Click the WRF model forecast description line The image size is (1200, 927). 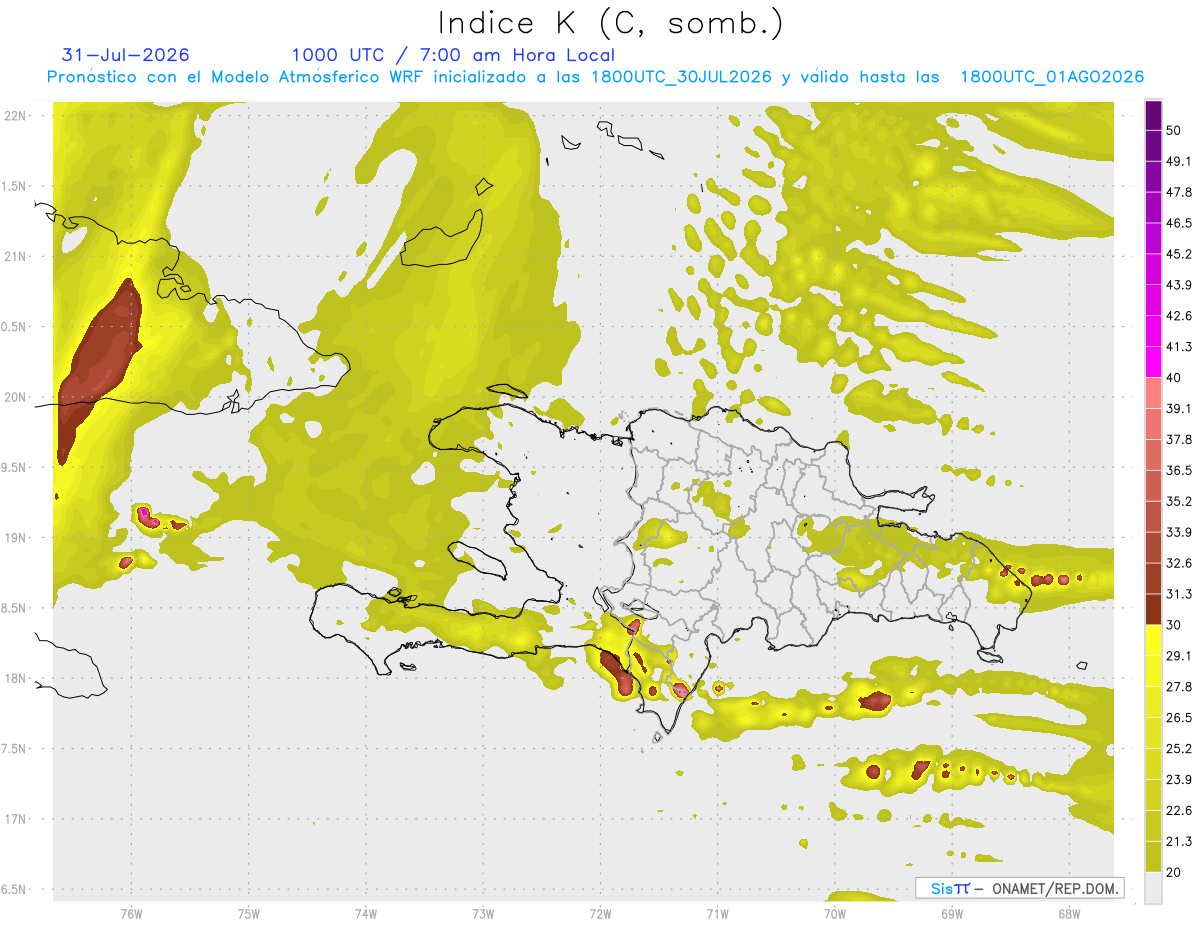[596, 77]
